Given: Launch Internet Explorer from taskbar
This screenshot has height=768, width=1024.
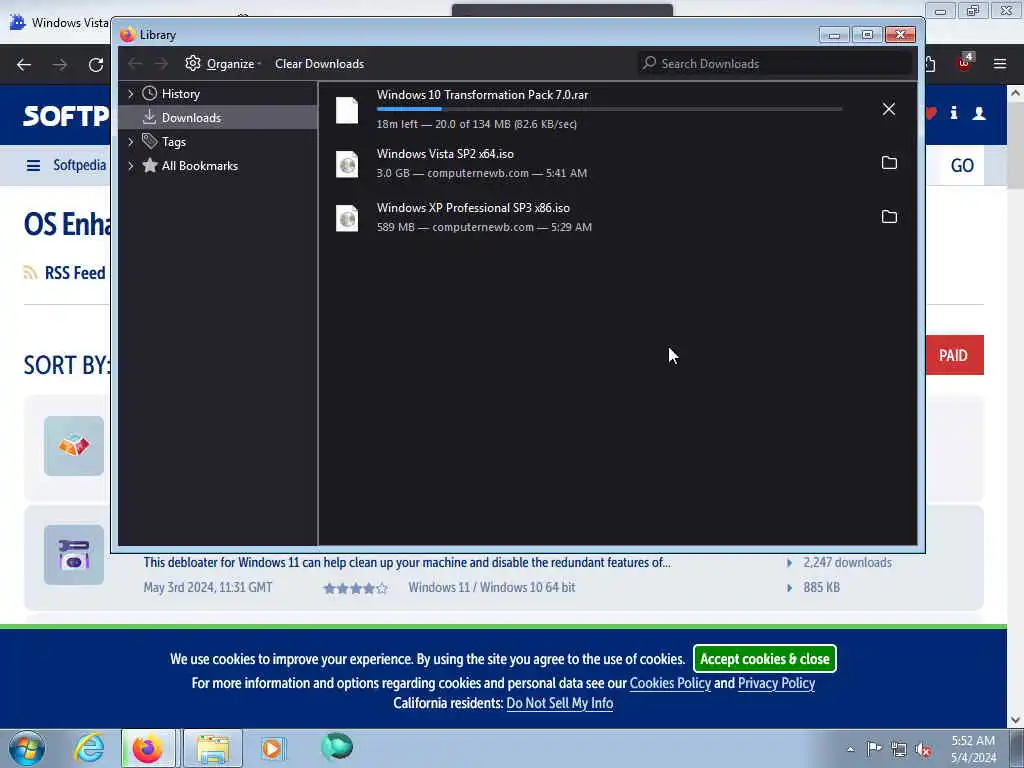Looking at the screenshot, I should pyautogui.click(x=89, y=748).
